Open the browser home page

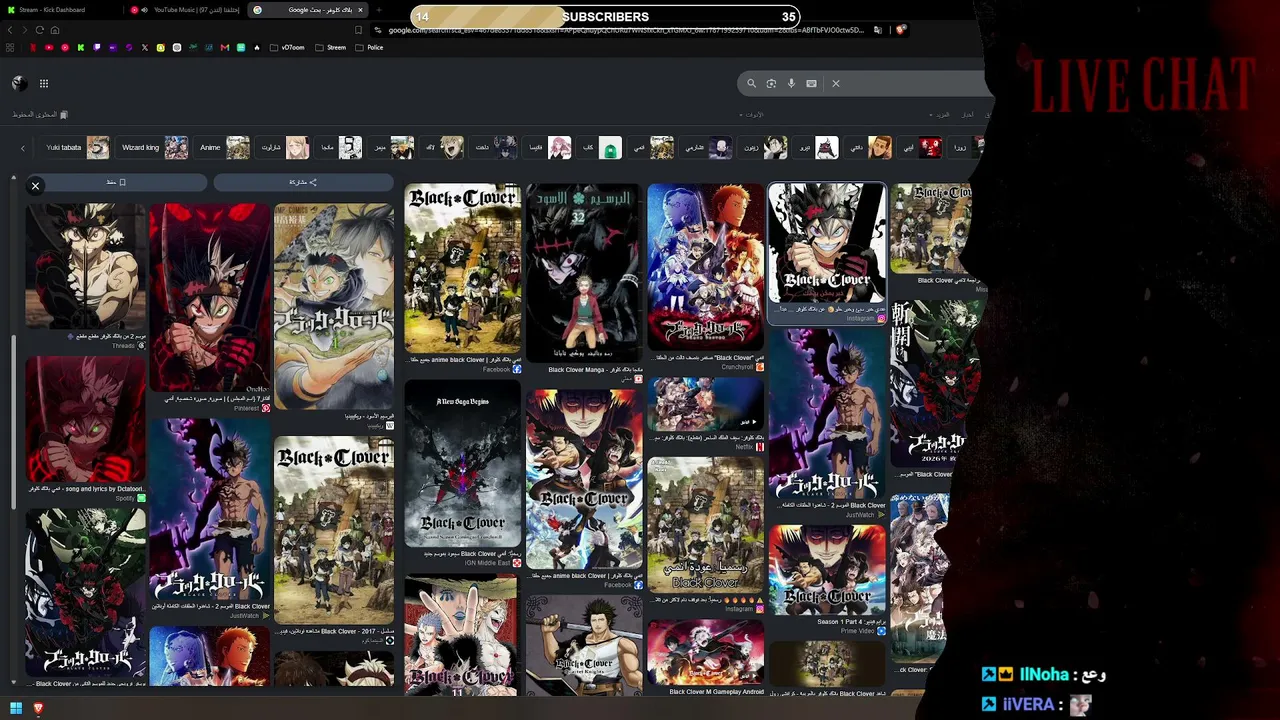point(55,30)
